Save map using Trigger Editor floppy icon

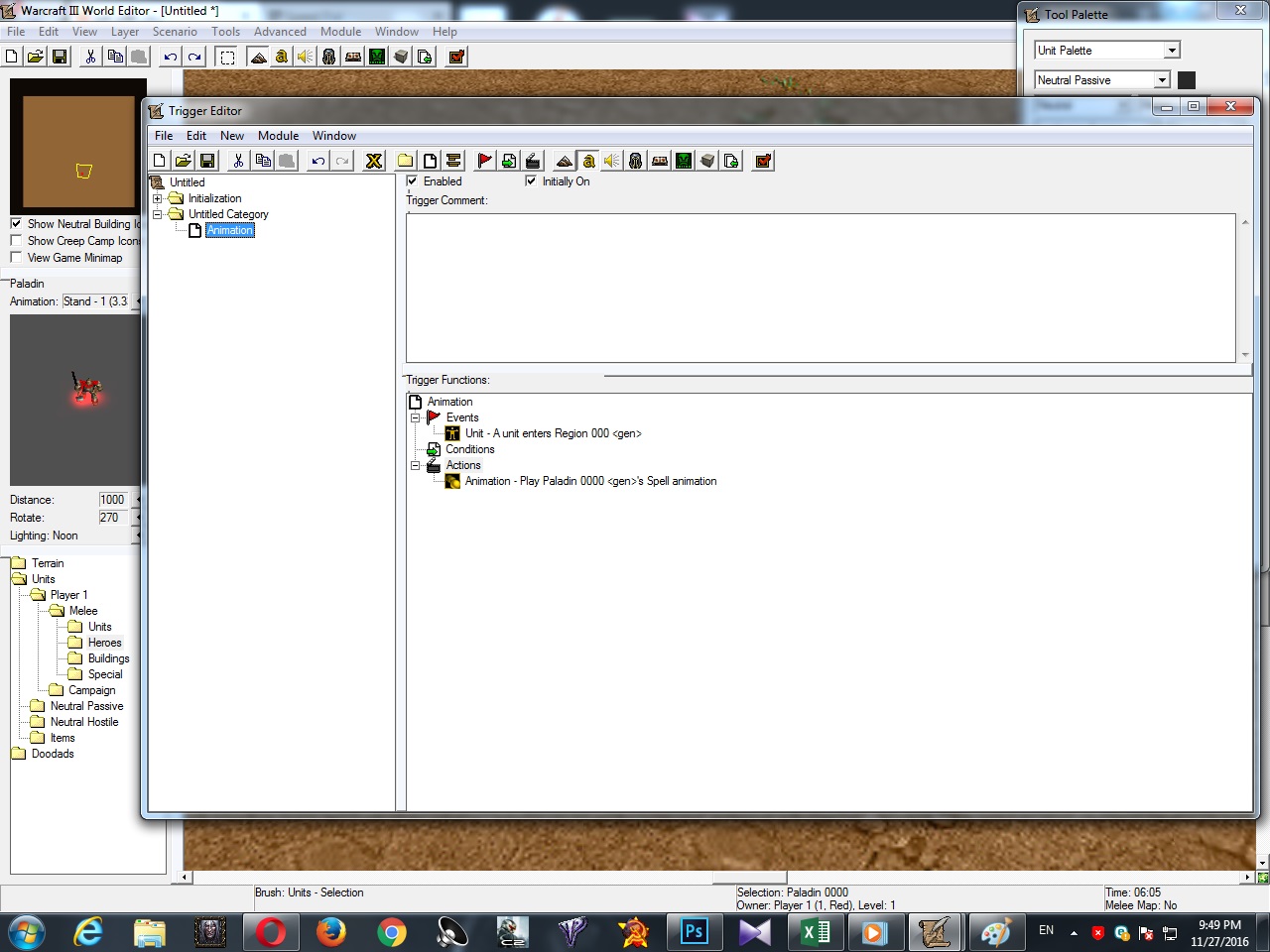point(207,161)
